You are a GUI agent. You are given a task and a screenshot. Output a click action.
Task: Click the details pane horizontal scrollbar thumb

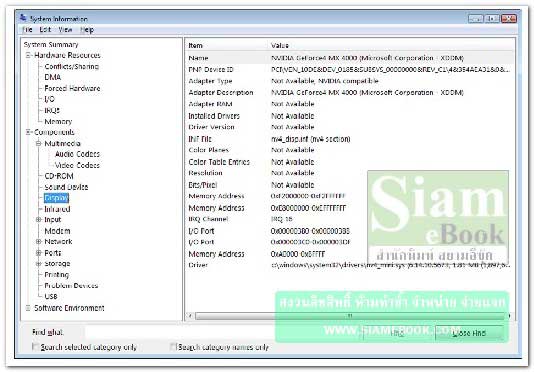coord(350,316)
